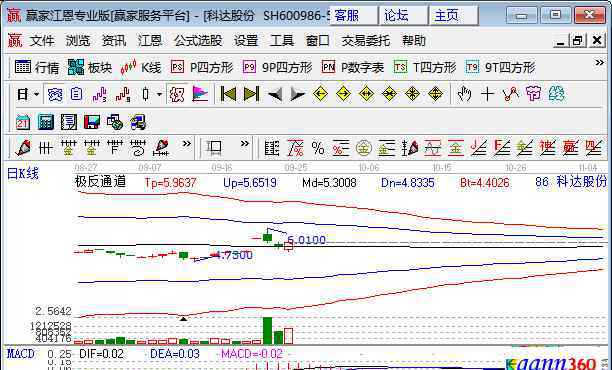Open the 板块 sector view
Viewport: 612px width, 370px height.
pos(90,68)
